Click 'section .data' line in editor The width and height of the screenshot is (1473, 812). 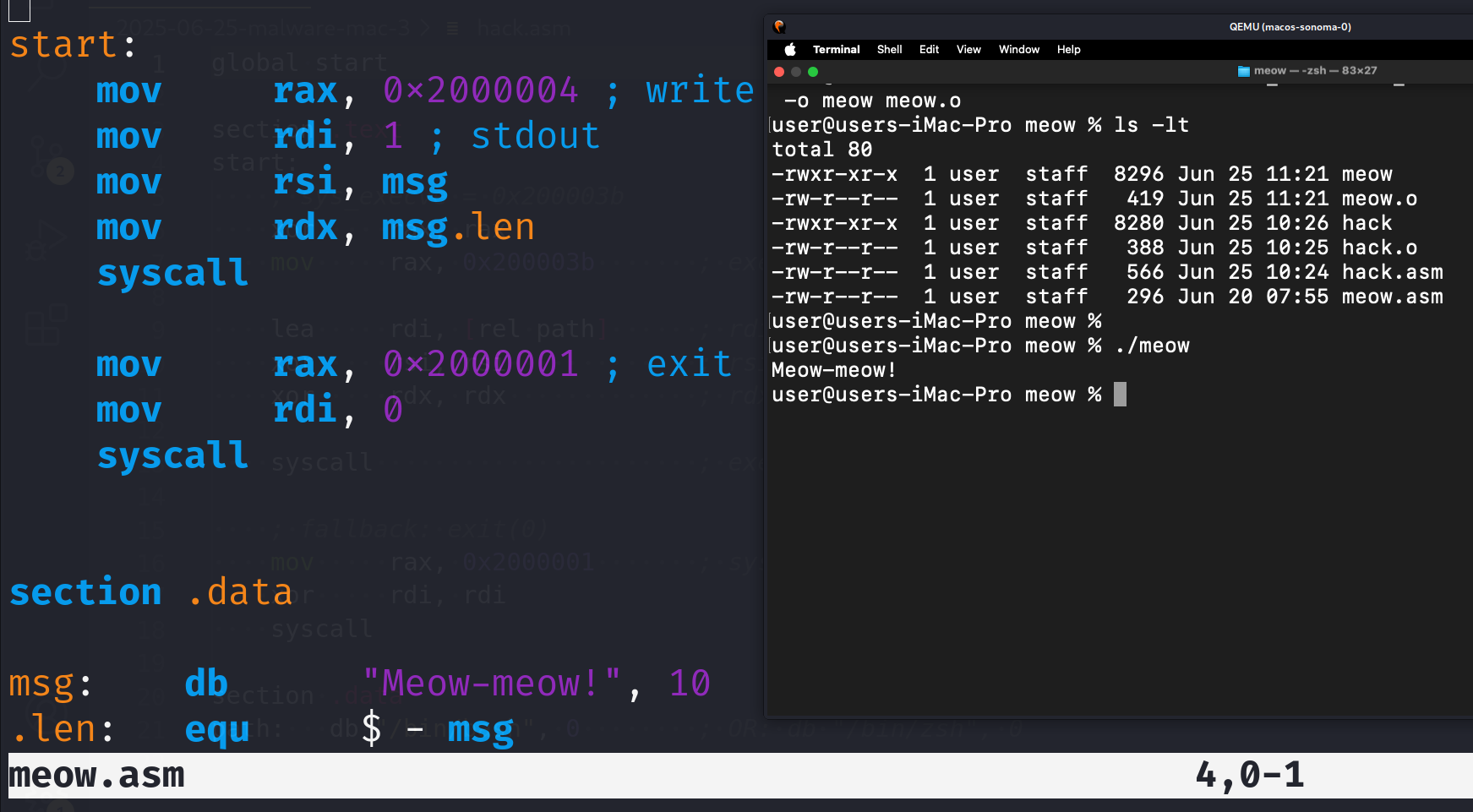(150, 591)
